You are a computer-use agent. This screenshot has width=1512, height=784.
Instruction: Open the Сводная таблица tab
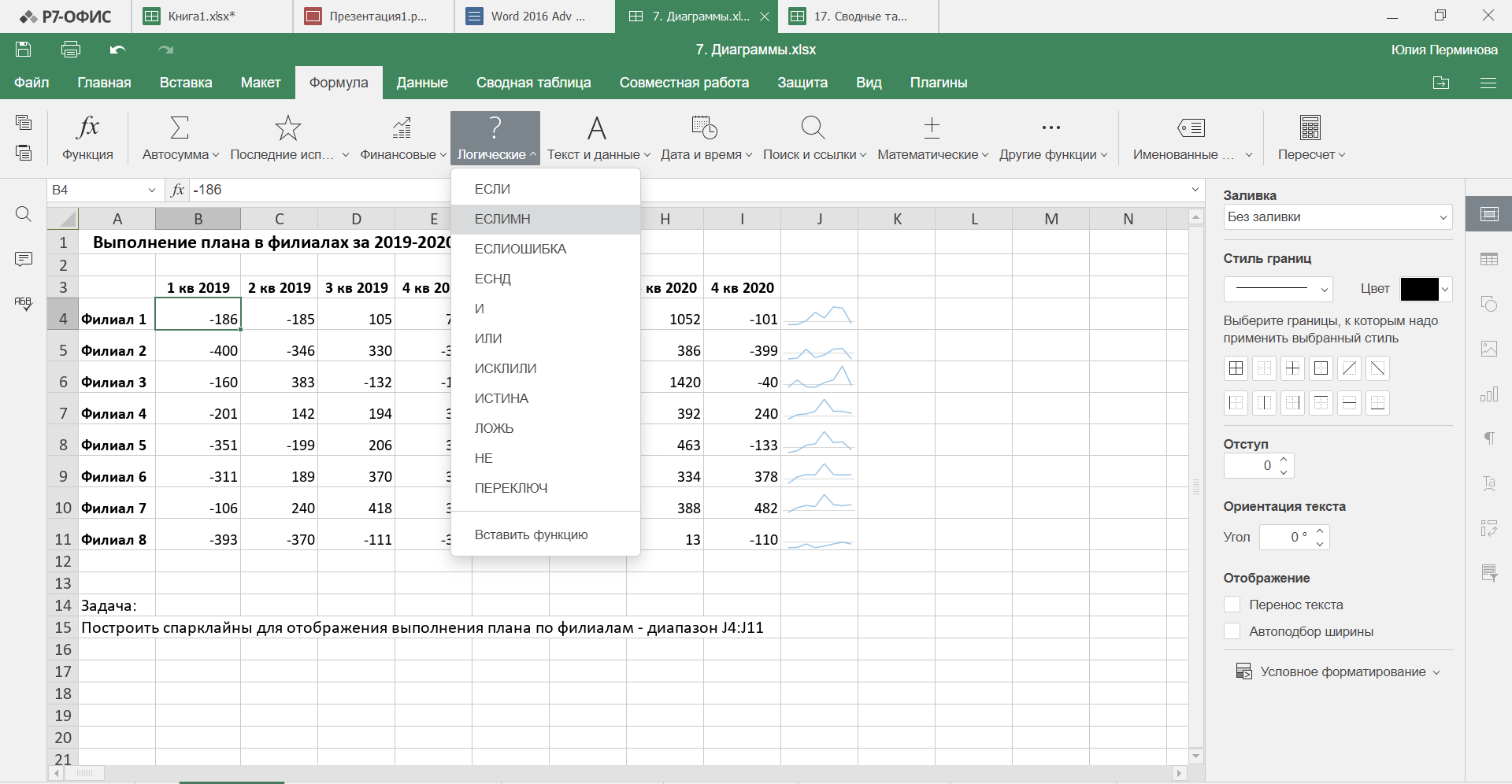pyautogui.click(x=534, y=83)
